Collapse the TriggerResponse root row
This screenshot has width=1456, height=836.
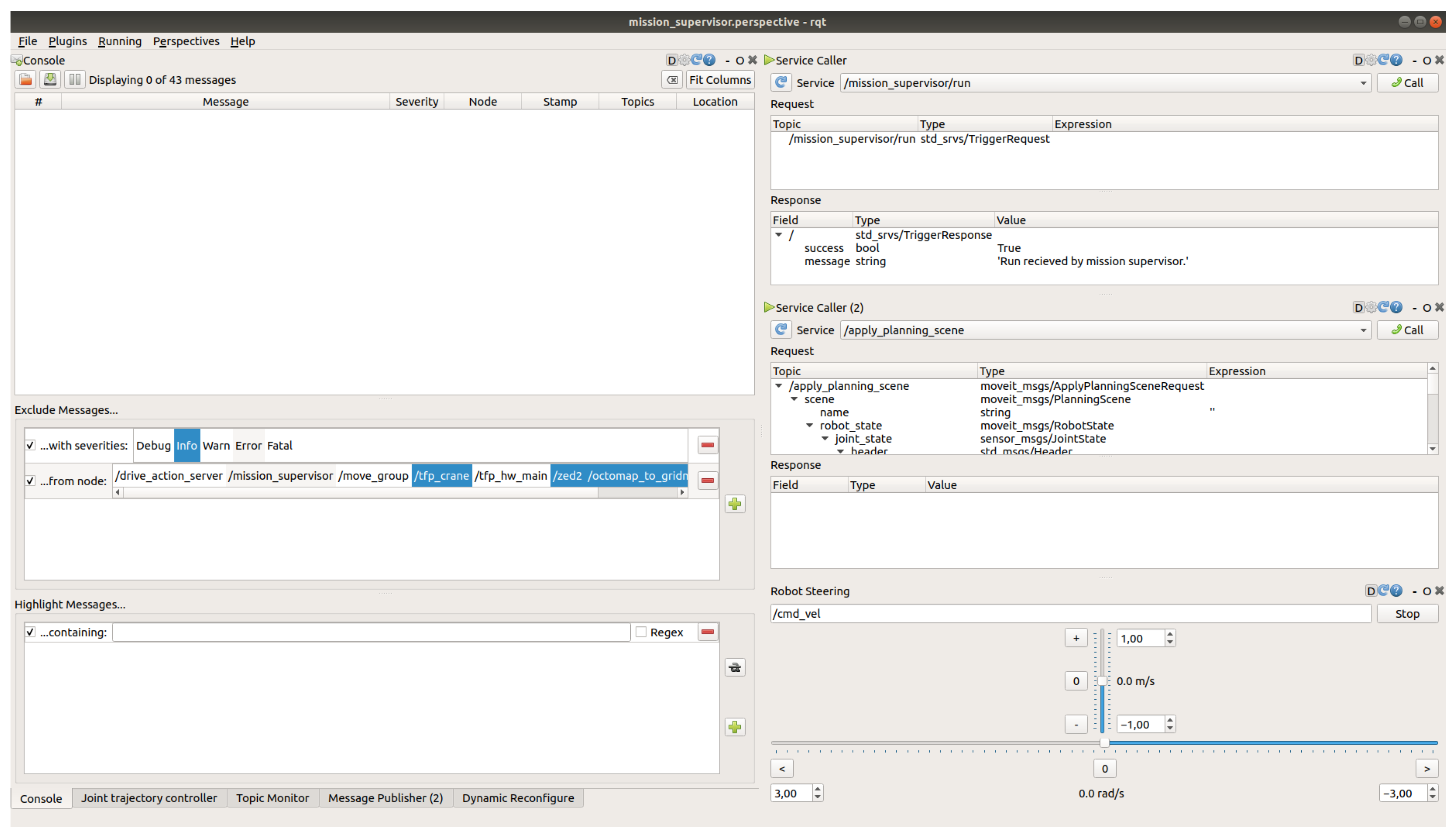coord(779,235)
